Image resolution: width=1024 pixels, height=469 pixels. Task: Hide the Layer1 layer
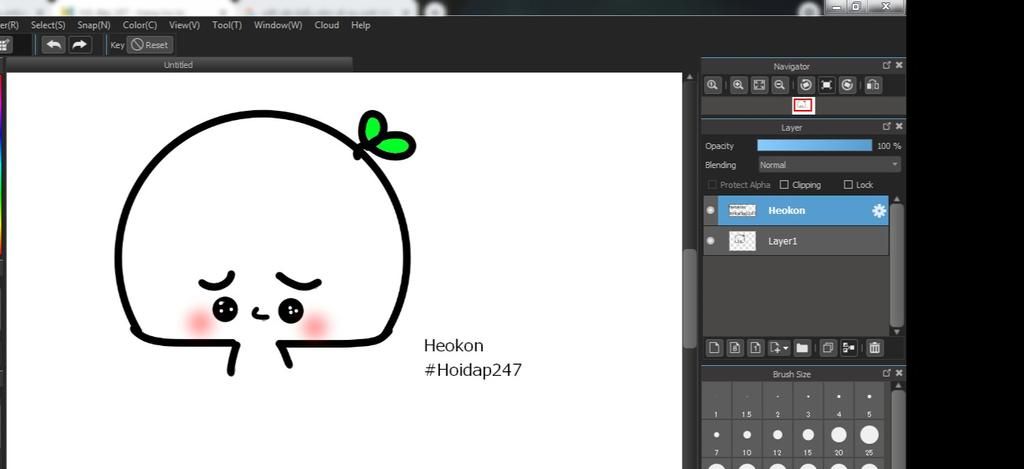tap(711, 241)
